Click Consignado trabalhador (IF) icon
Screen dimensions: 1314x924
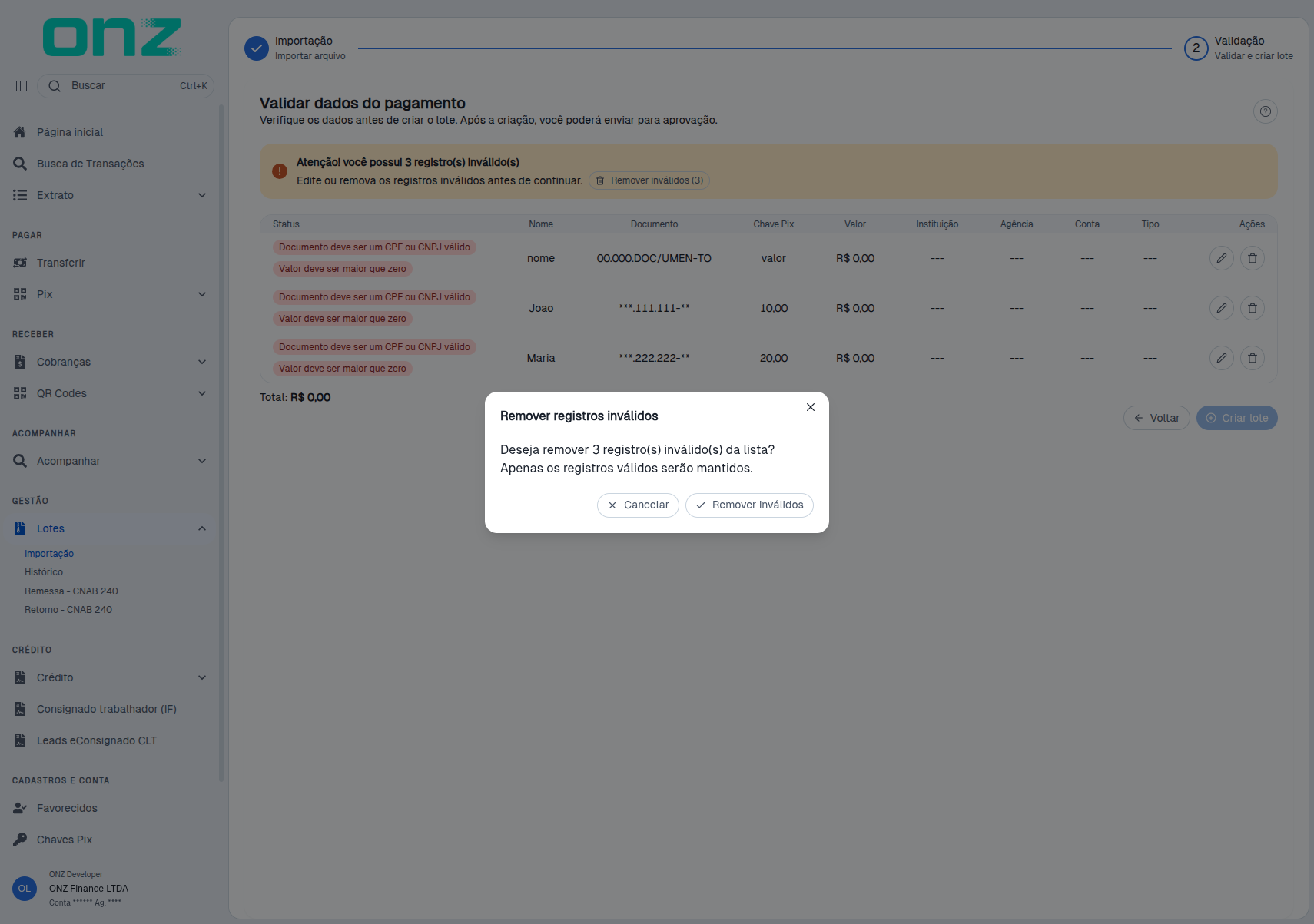(x=20, y=709)
